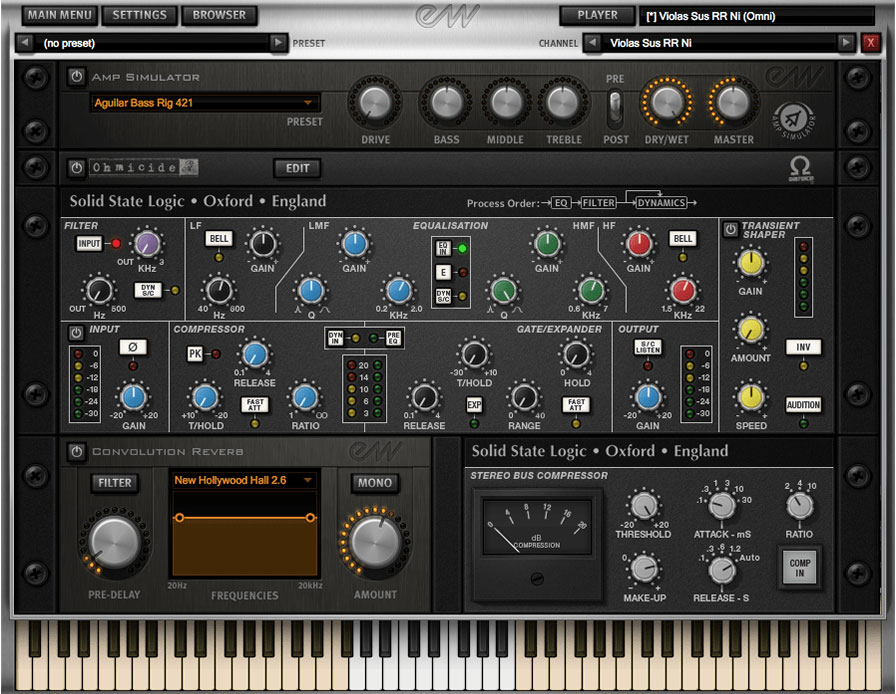Click the red HF Gain knob
Image resolution: width=896 pixels, height=694 pixels.
pos(638,244)
